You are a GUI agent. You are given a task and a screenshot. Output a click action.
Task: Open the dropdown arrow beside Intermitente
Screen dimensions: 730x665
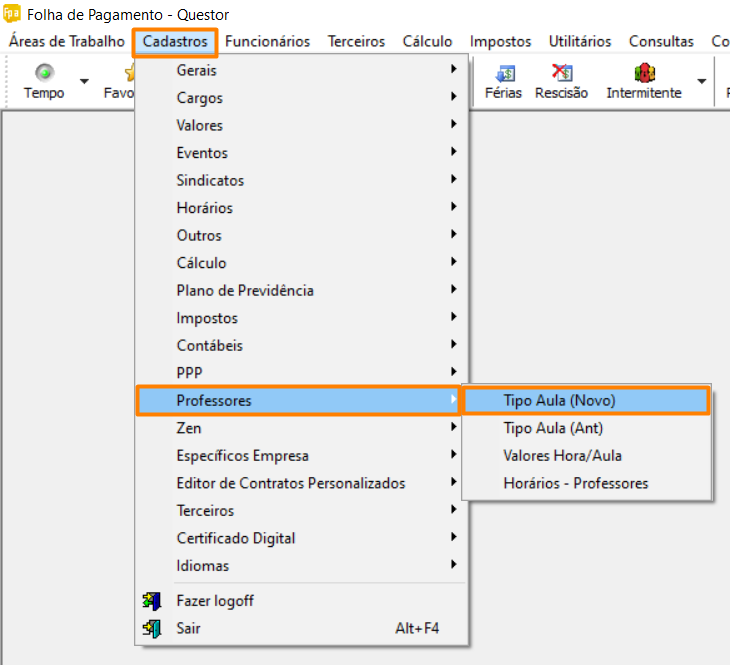pyautogui.click(x=701, y=81)
